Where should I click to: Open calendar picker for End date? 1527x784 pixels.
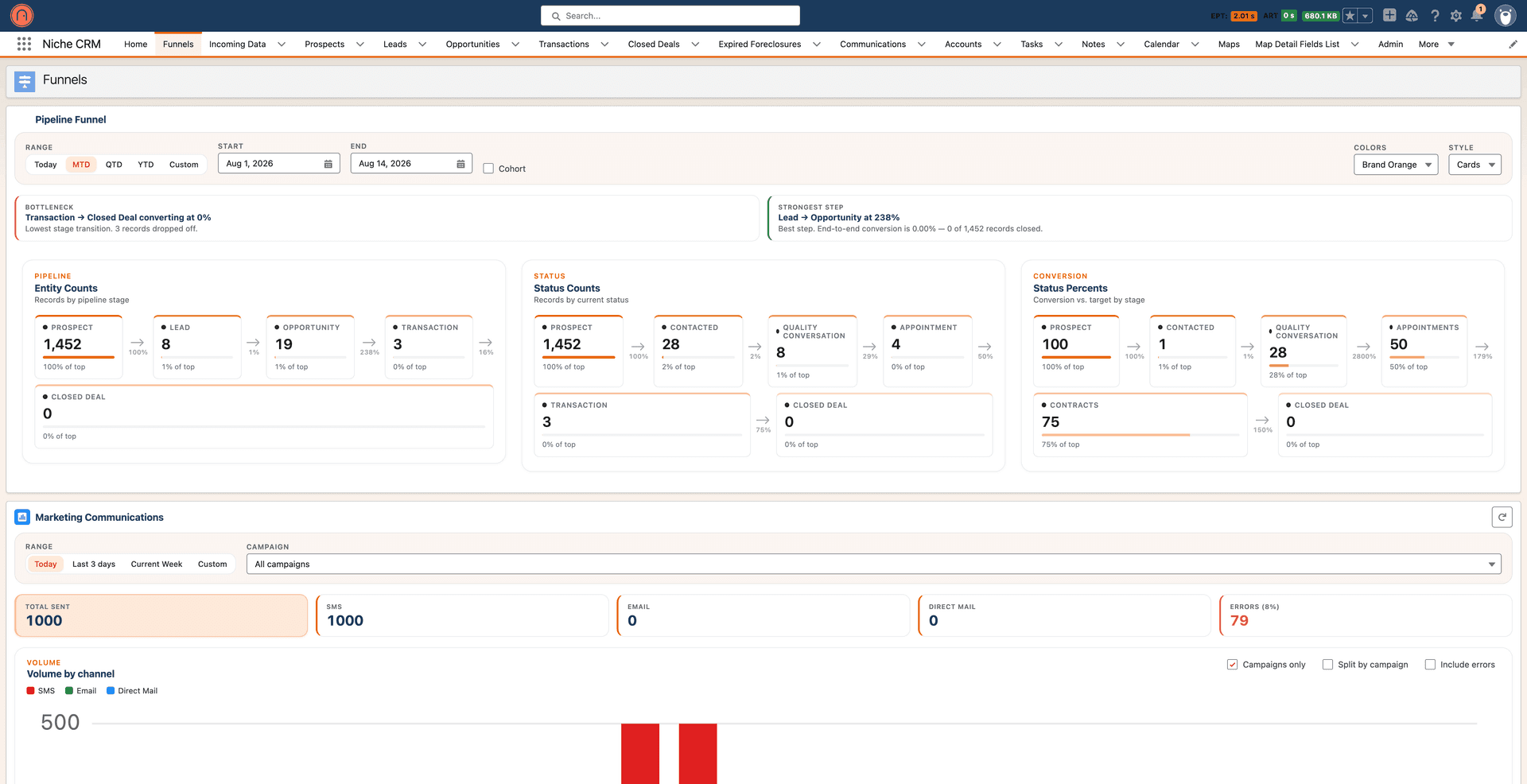(x=460, y=164)
